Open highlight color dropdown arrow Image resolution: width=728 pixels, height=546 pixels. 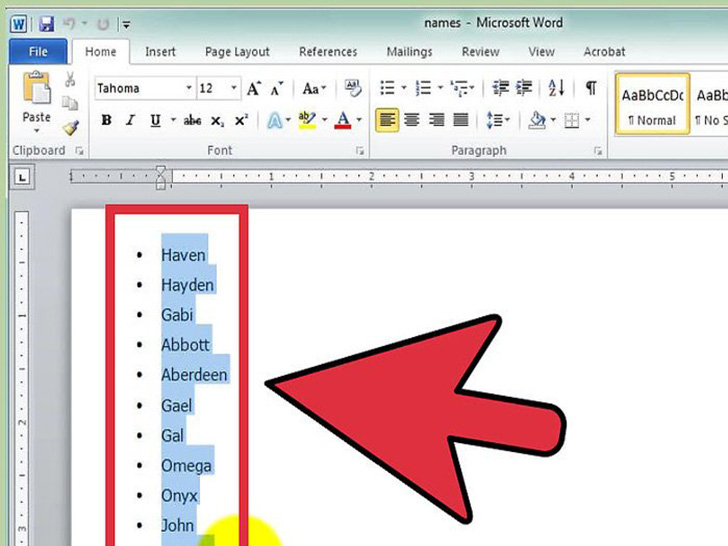(325, 120)
